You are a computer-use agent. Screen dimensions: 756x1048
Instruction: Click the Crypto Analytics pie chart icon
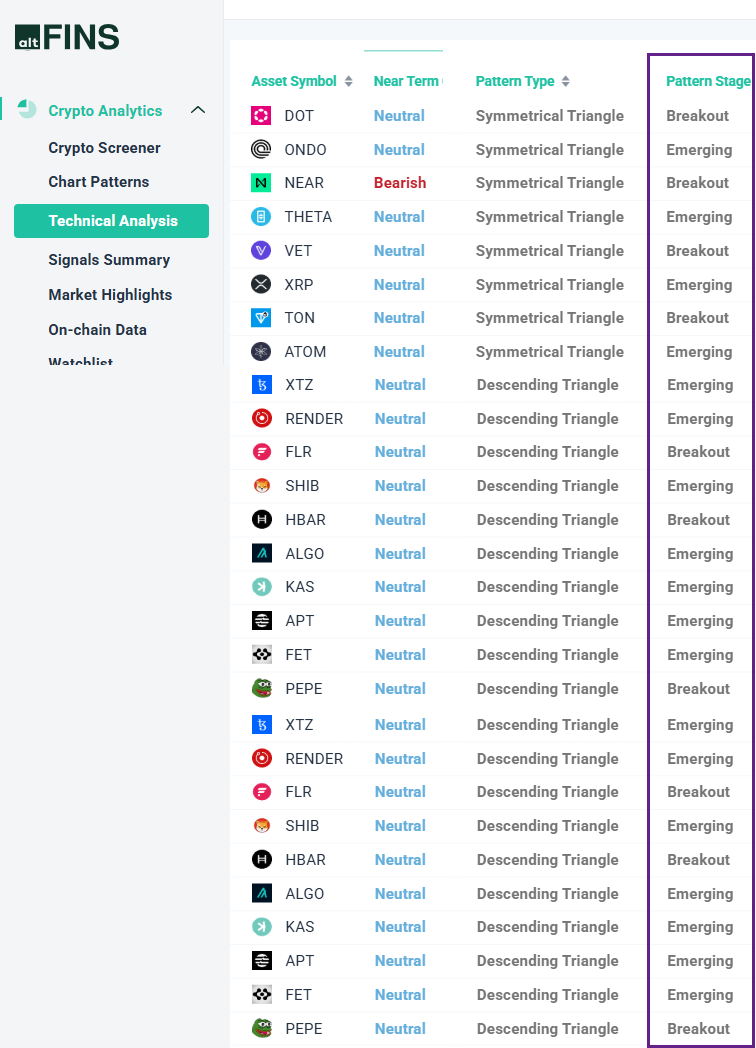click(x=27, y=108)
